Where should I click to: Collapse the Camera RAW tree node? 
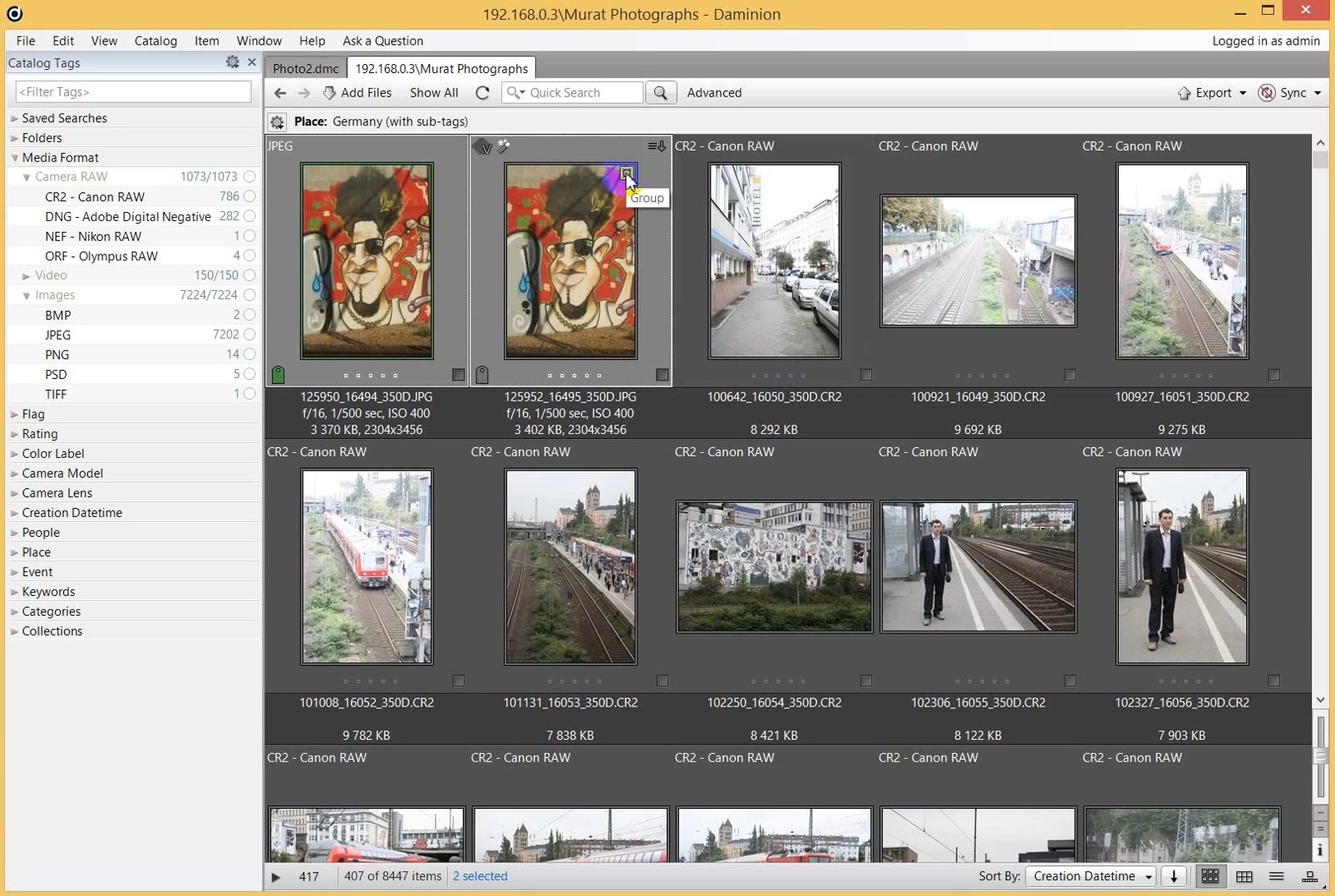click(27, 177)
